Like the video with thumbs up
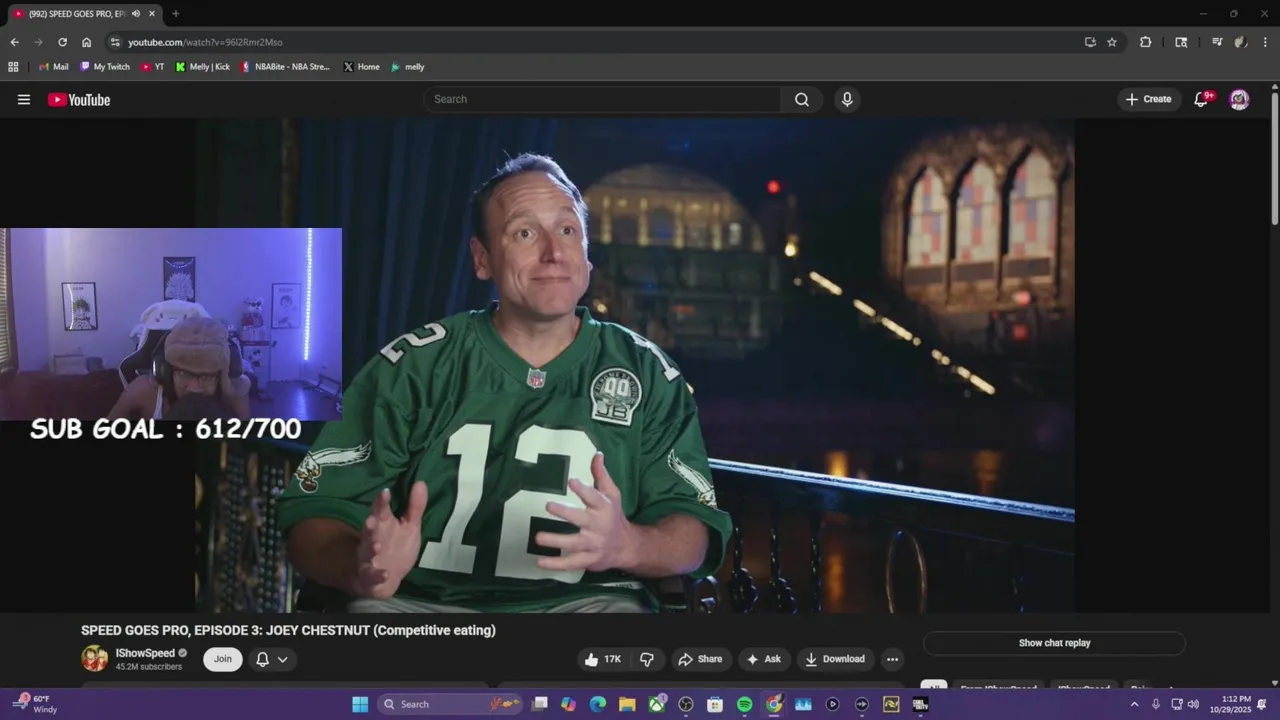 [603, 659]
